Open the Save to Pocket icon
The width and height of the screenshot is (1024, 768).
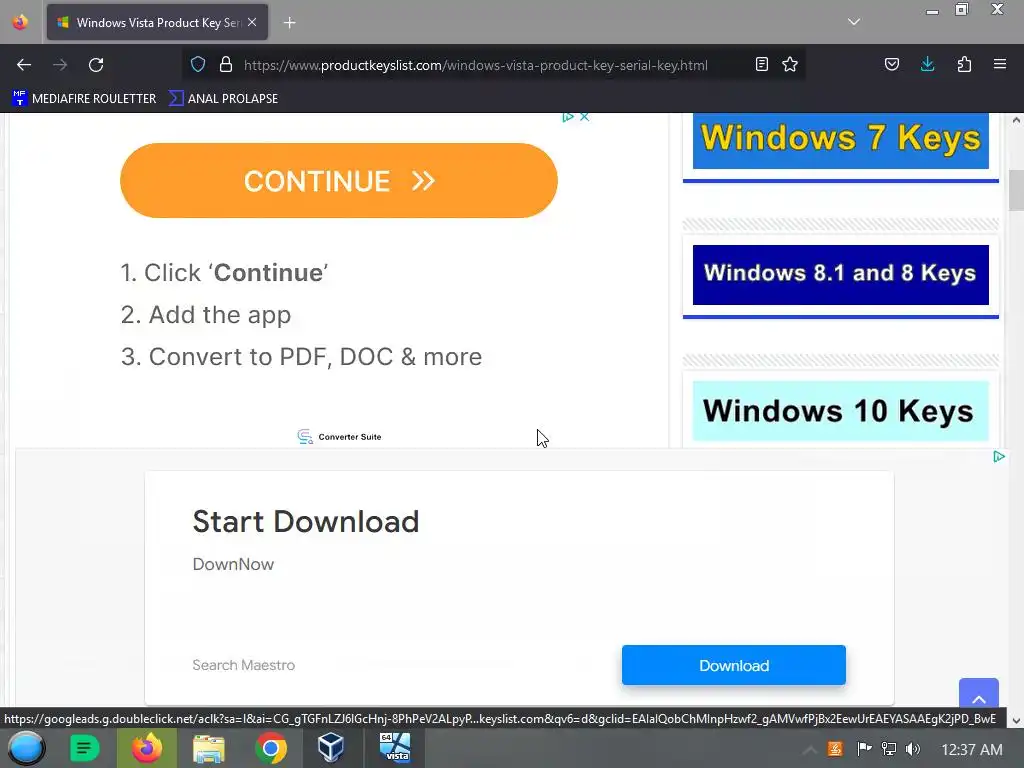pos(891,65)
